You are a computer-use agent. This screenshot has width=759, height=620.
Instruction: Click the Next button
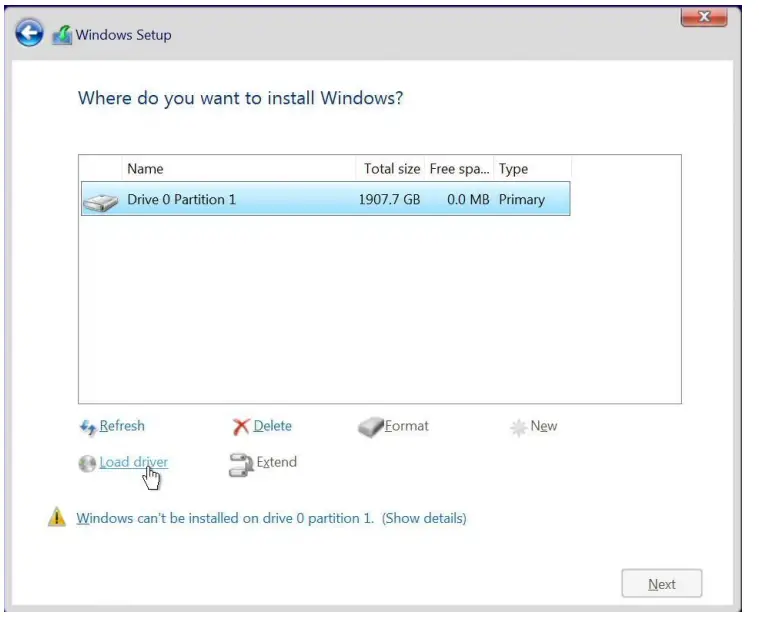click(x=662, y=584)
